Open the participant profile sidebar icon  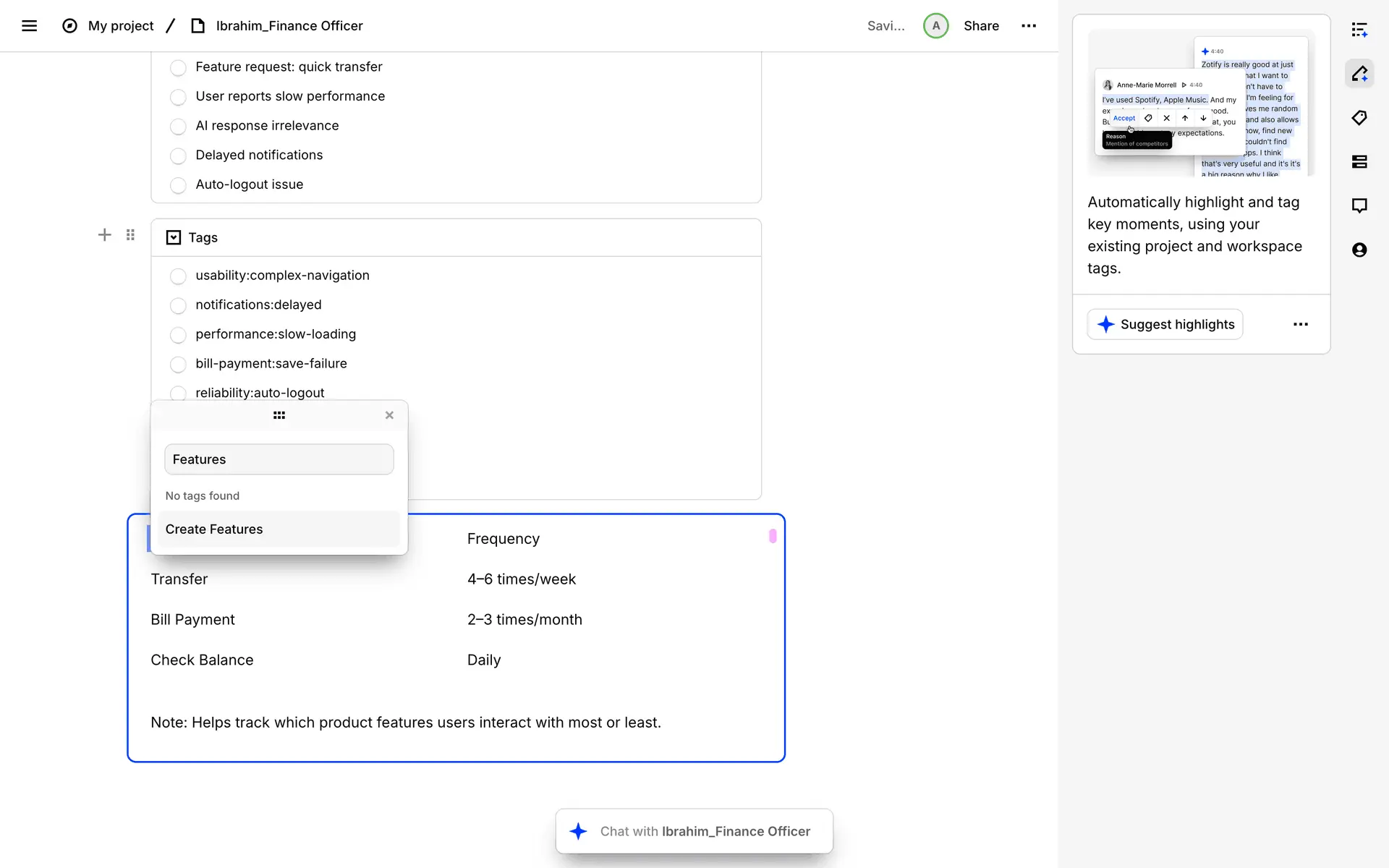[x=1359, y=250]
